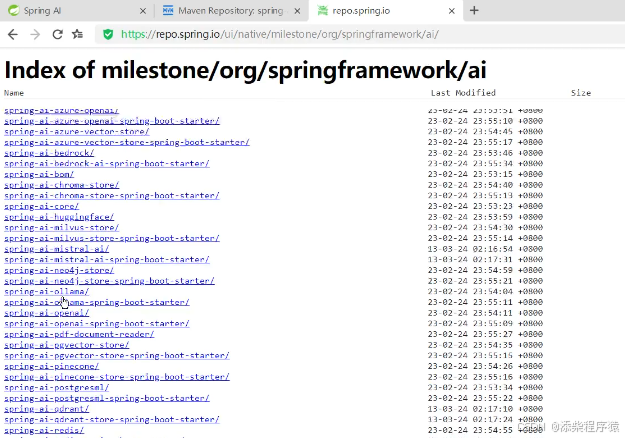Click the timestamp 13-03-24 02:17:10 +0800
The height and width of the screenshot is (438, 625).
coord(485,409)
